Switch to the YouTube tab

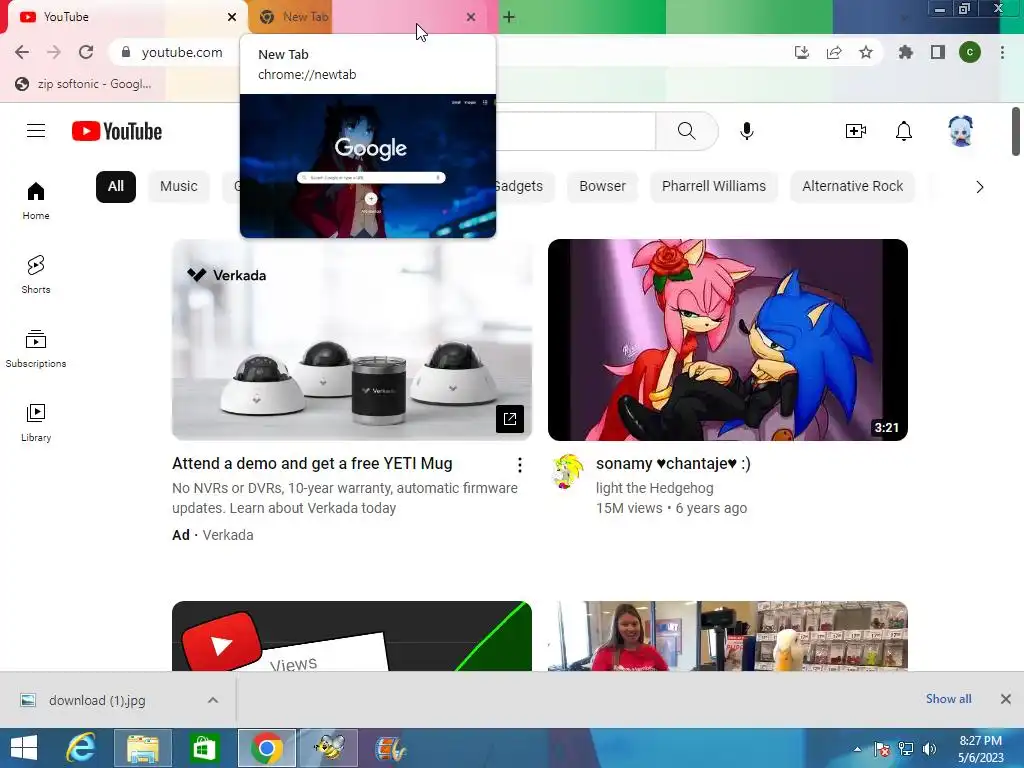(x=124, y=17)
